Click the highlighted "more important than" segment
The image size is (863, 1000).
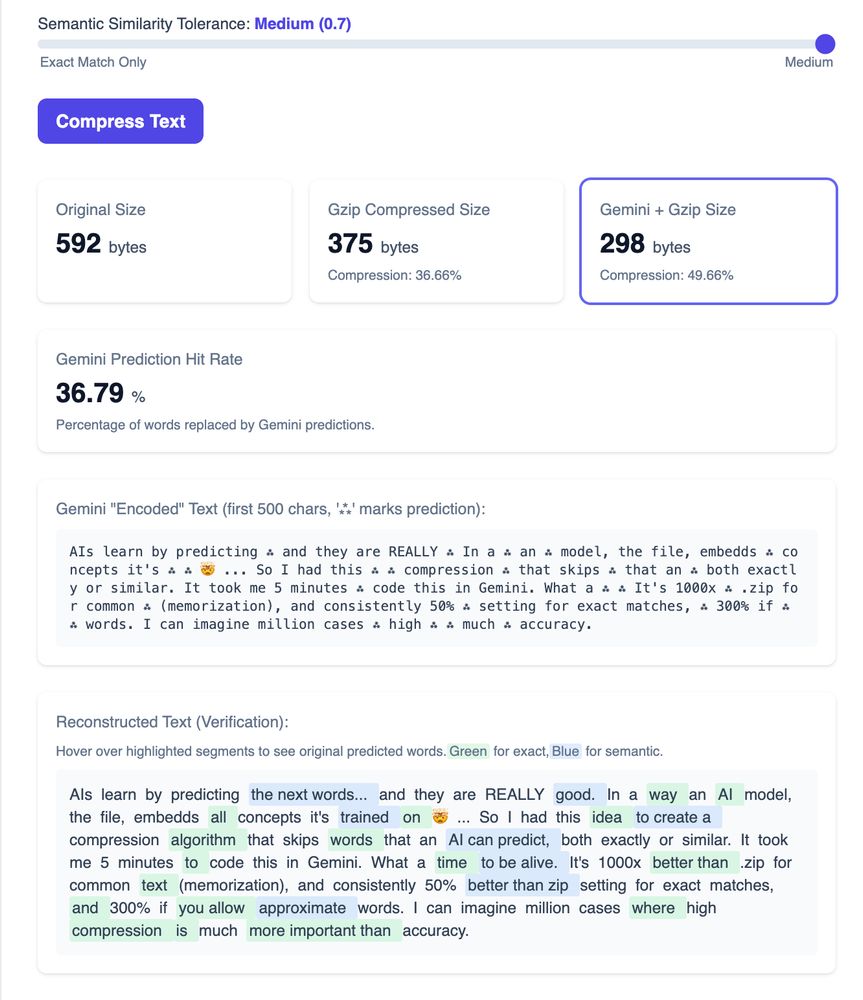point(320,930)
